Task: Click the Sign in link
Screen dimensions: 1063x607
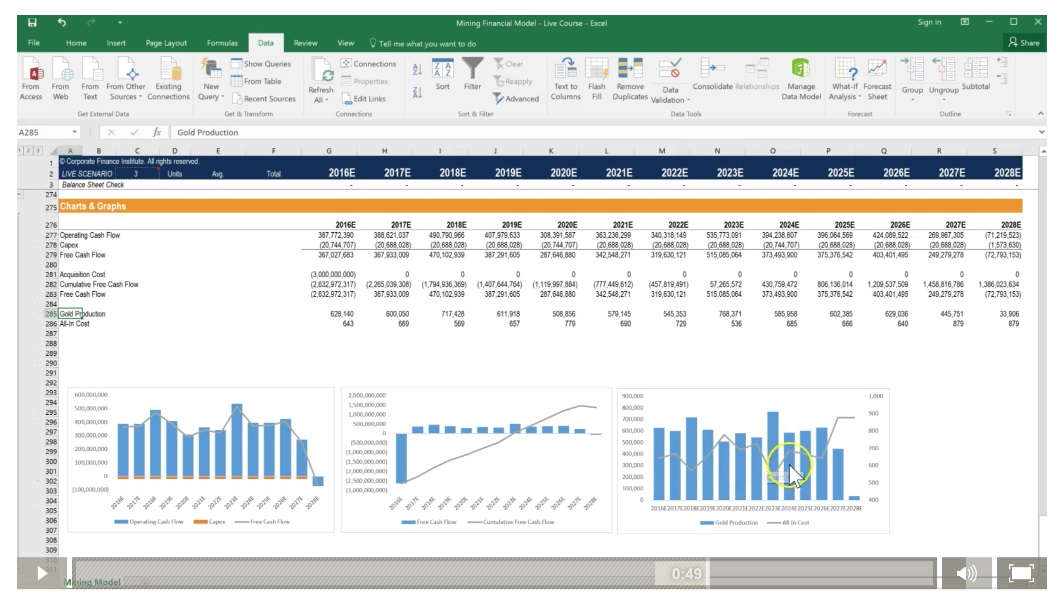Action: tap(929, 22)
